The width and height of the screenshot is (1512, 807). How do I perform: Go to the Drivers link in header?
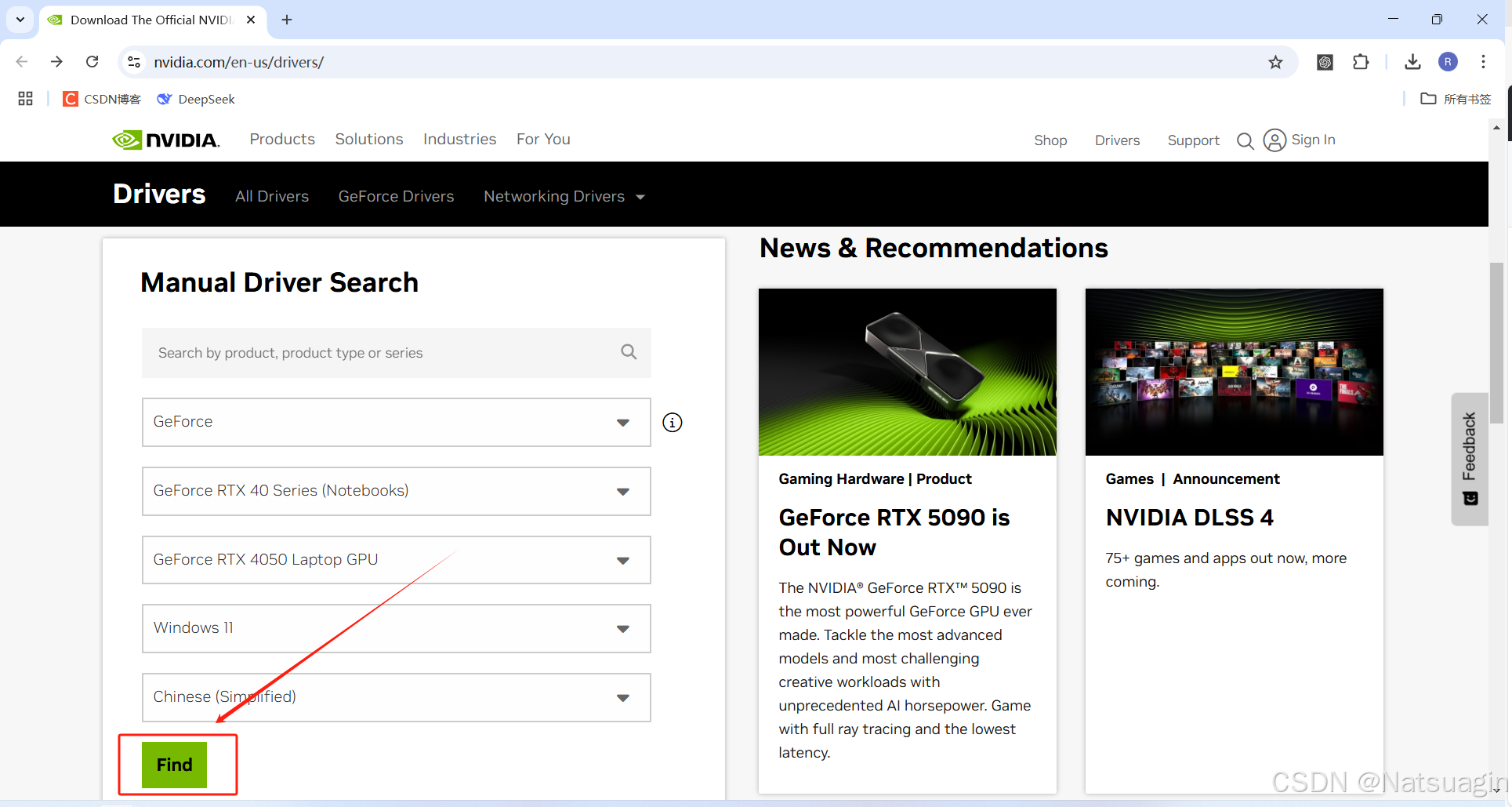[1117, 140]
